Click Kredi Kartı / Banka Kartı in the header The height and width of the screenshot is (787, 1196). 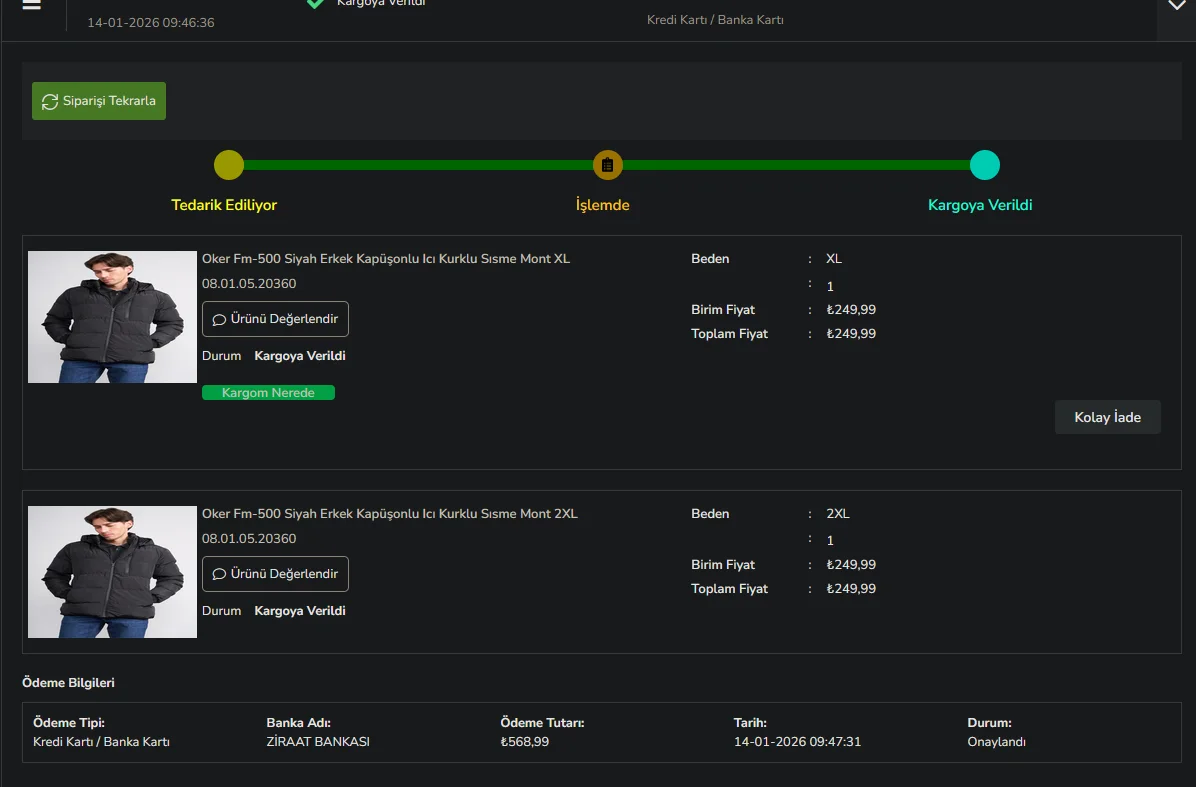(715, 20)
